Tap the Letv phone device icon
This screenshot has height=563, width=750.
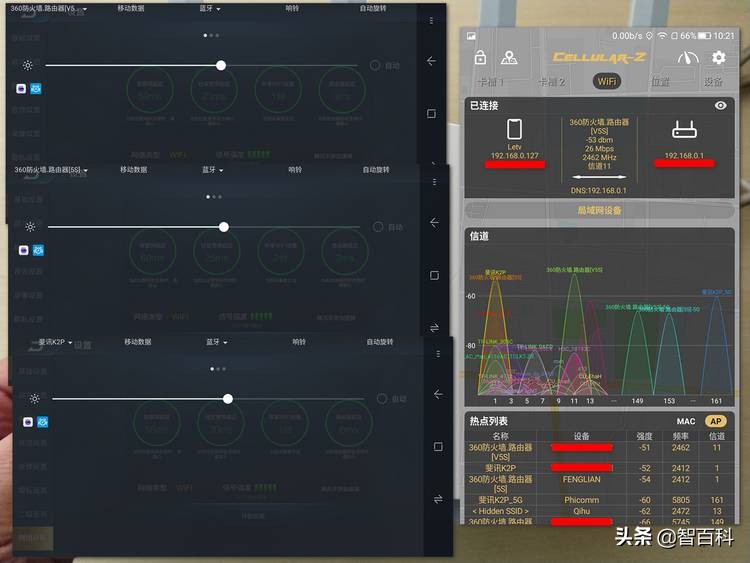514,129
